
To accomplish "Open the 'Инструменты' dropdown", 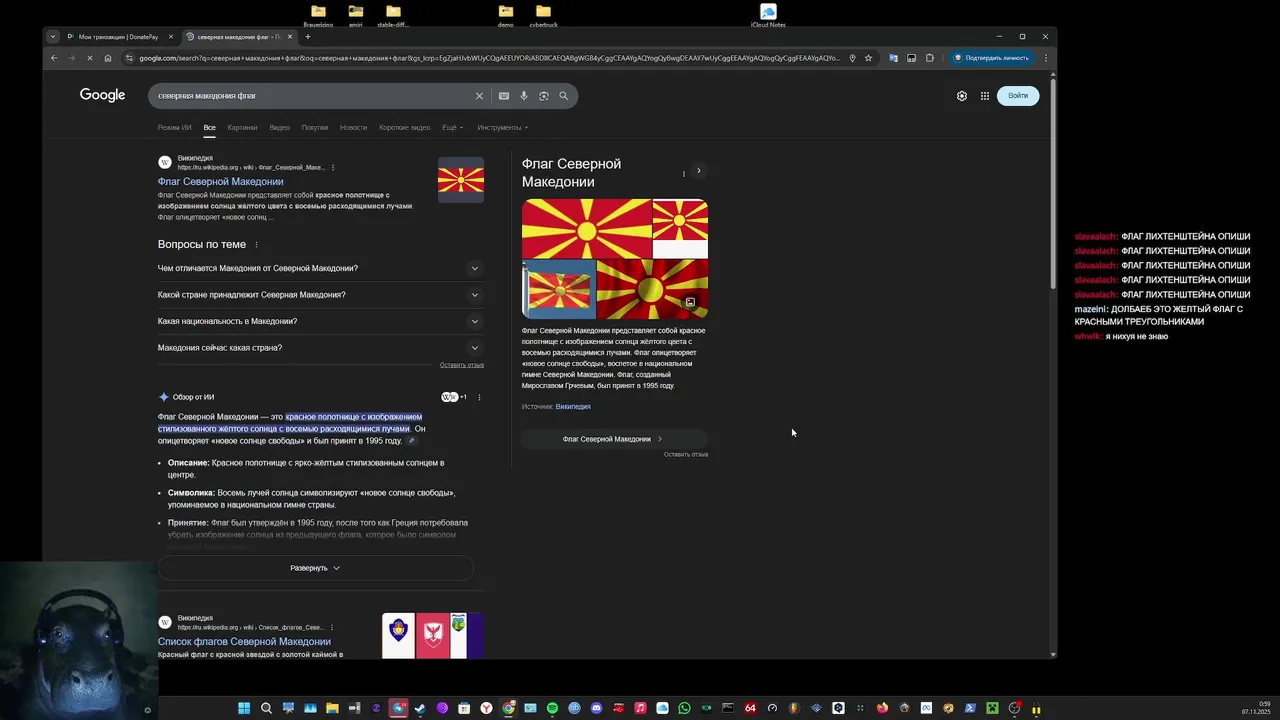I will coord(502,128).
